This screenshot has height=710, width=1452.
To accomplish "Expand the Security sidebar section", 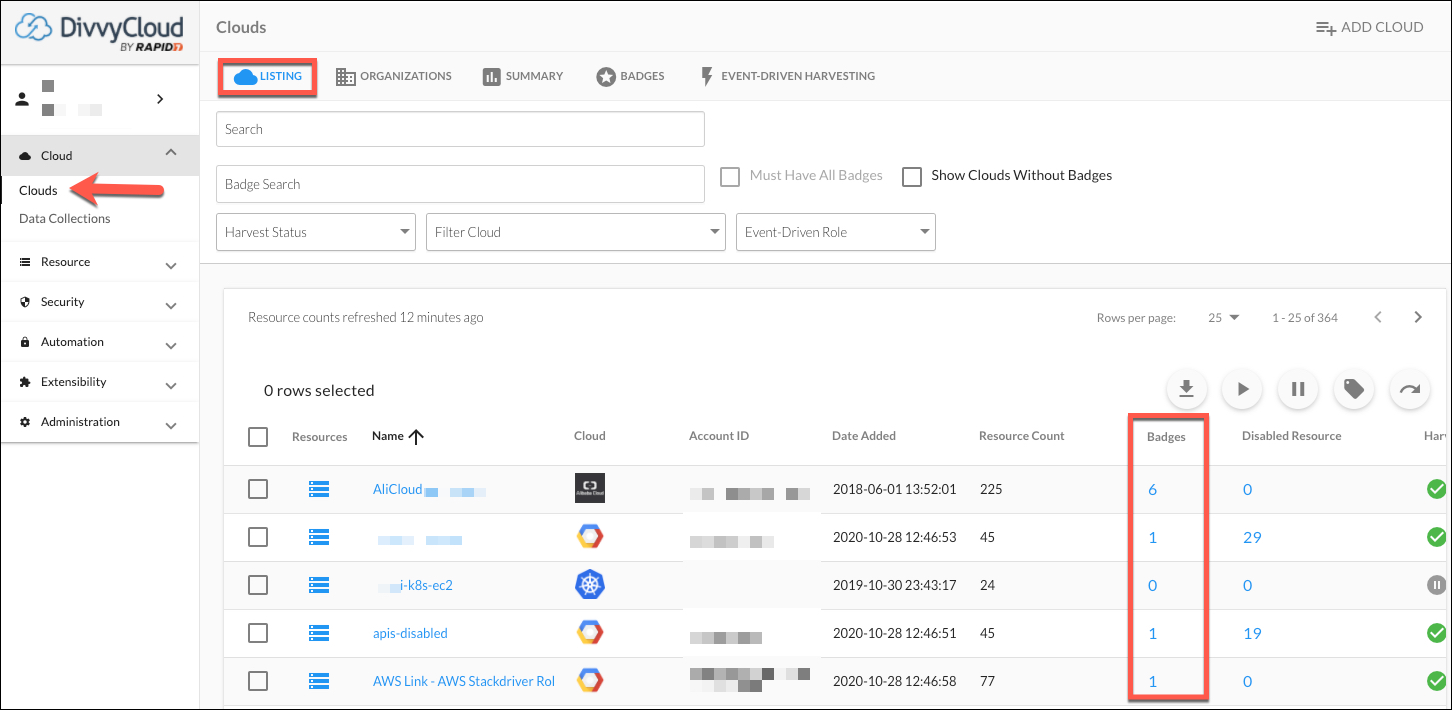I will pyautogui.click(x=171, y=305).
